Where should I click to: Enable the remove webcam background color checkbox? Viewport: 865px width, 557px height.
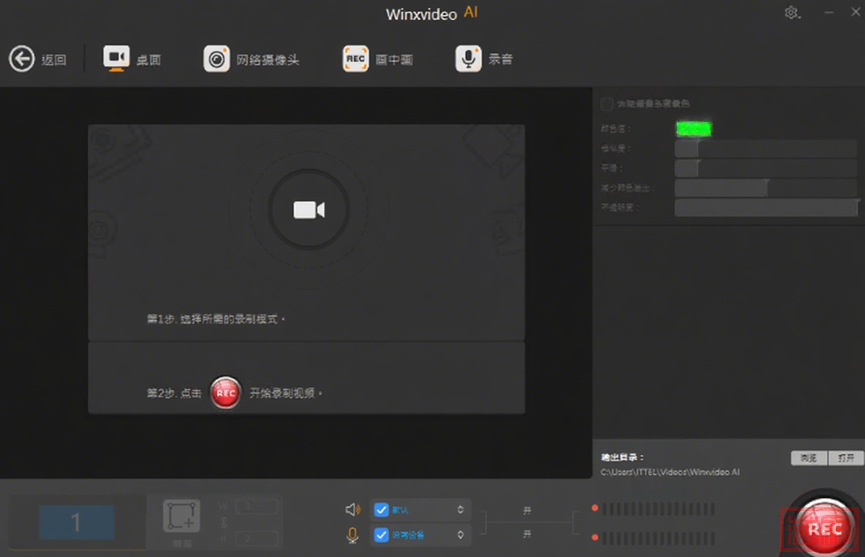pyautogui.click(x=606, y=103)
